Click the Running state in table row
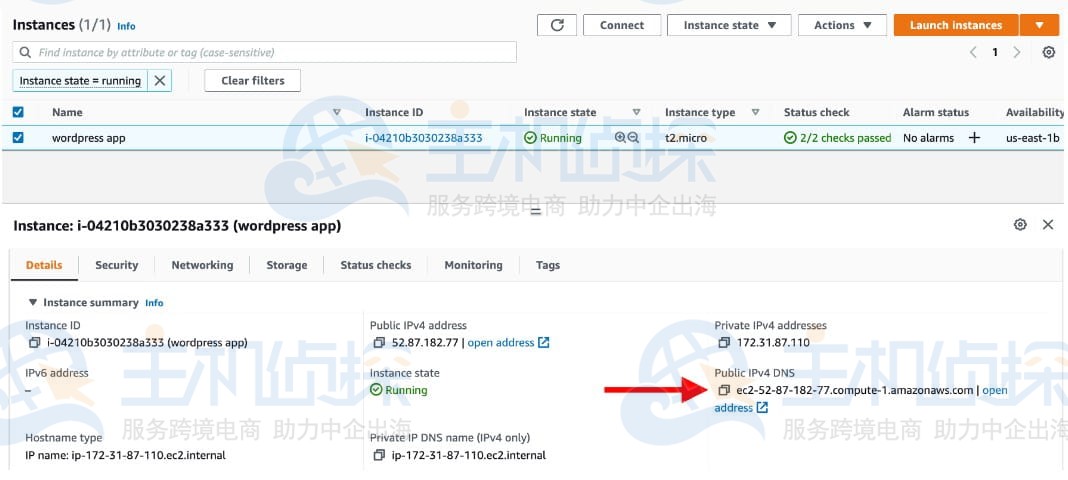 coord(553,138)
